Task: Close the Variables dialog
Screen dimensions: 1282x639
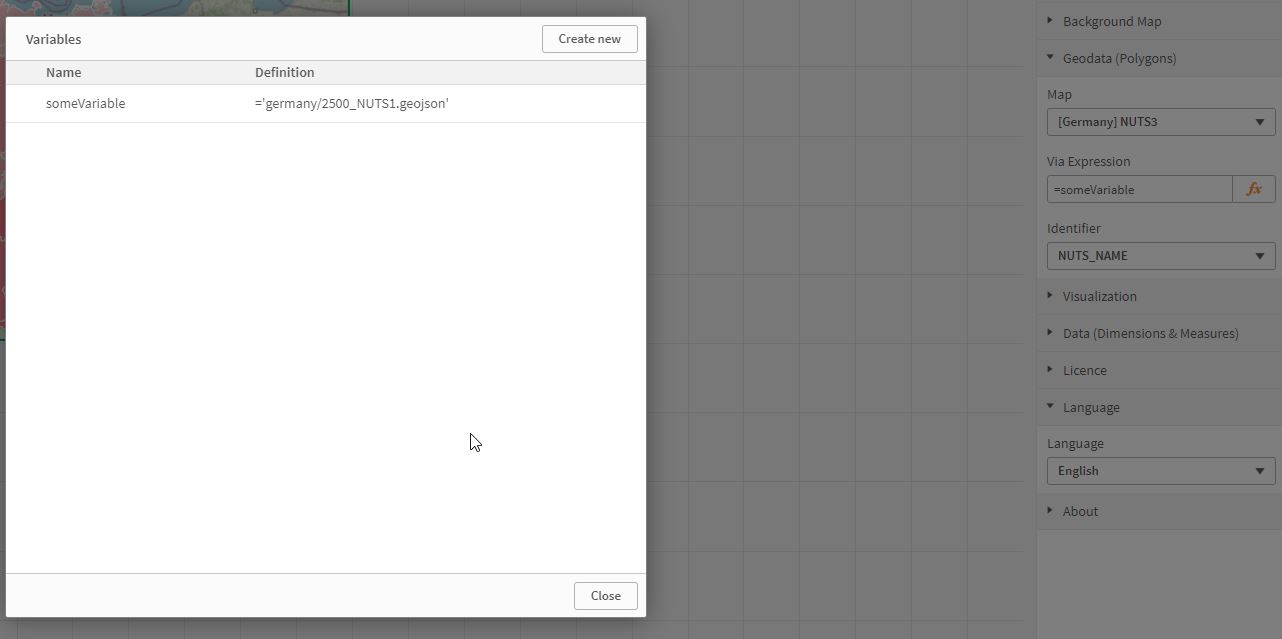Action: pos(605,595)
